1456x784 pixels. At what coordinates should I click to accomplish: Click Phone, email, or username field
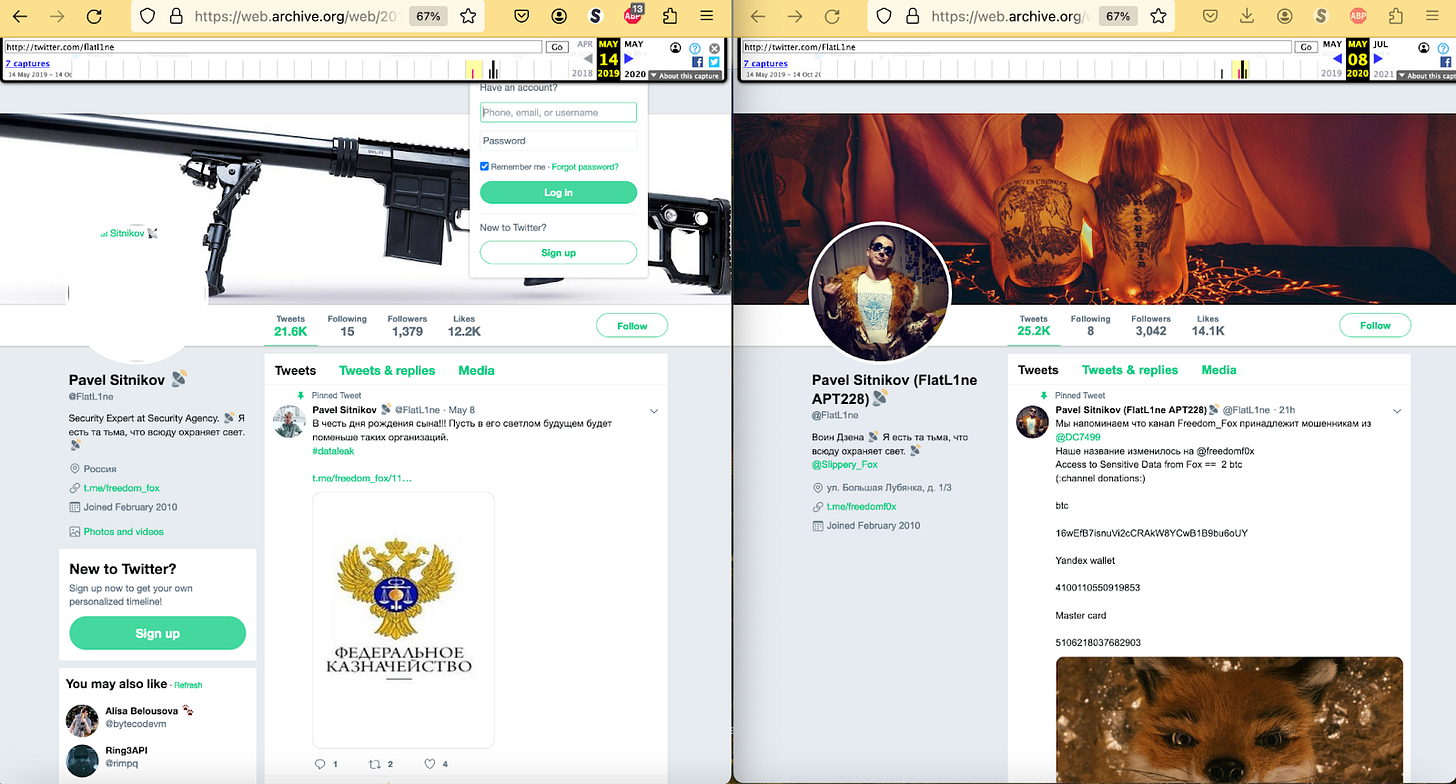558,113
